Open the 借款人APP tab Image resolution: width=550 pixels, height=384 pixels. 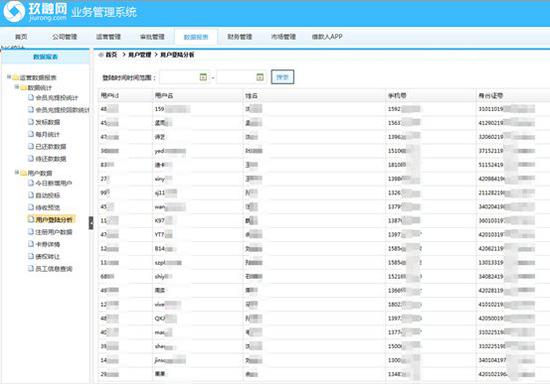(327, 36)
